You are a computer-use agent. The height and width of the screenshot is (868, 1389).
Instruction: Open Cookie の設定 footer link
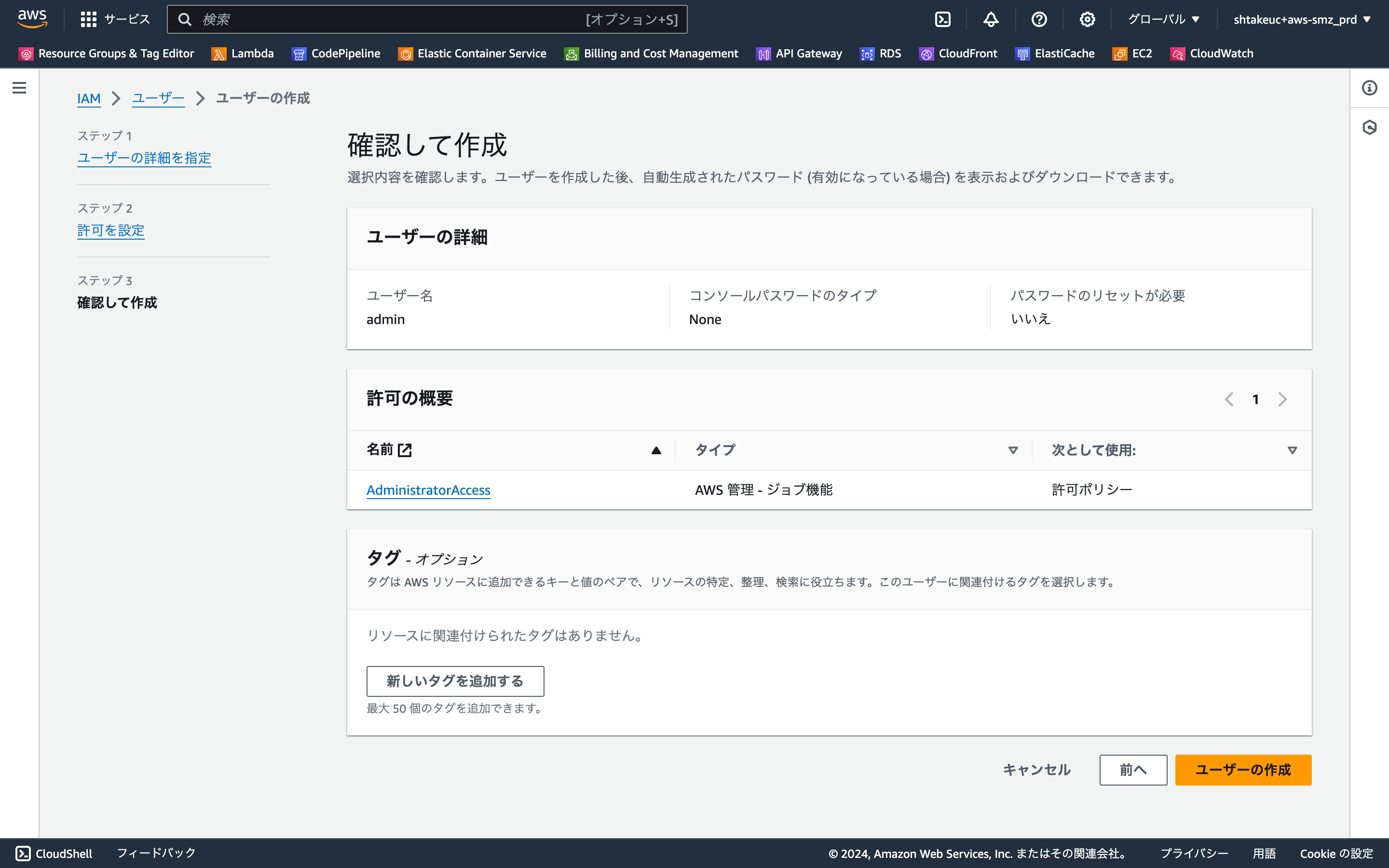(1337, 854)
